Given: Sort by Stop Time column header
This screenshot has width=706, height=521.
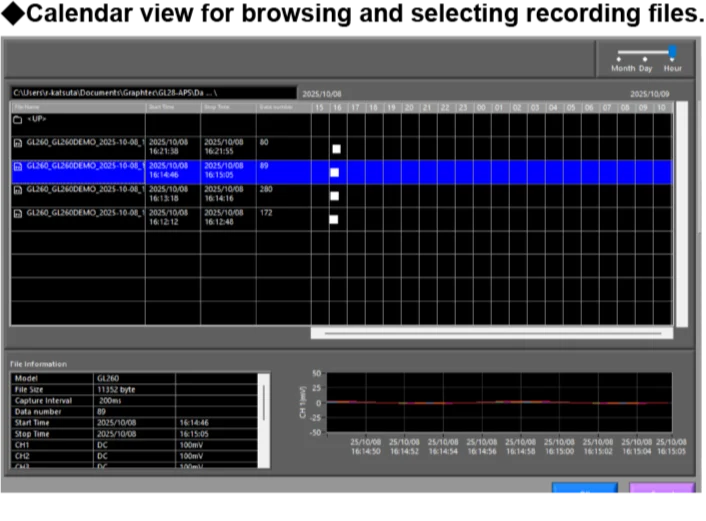Looking at the screenshot, I should click(227, 106).
